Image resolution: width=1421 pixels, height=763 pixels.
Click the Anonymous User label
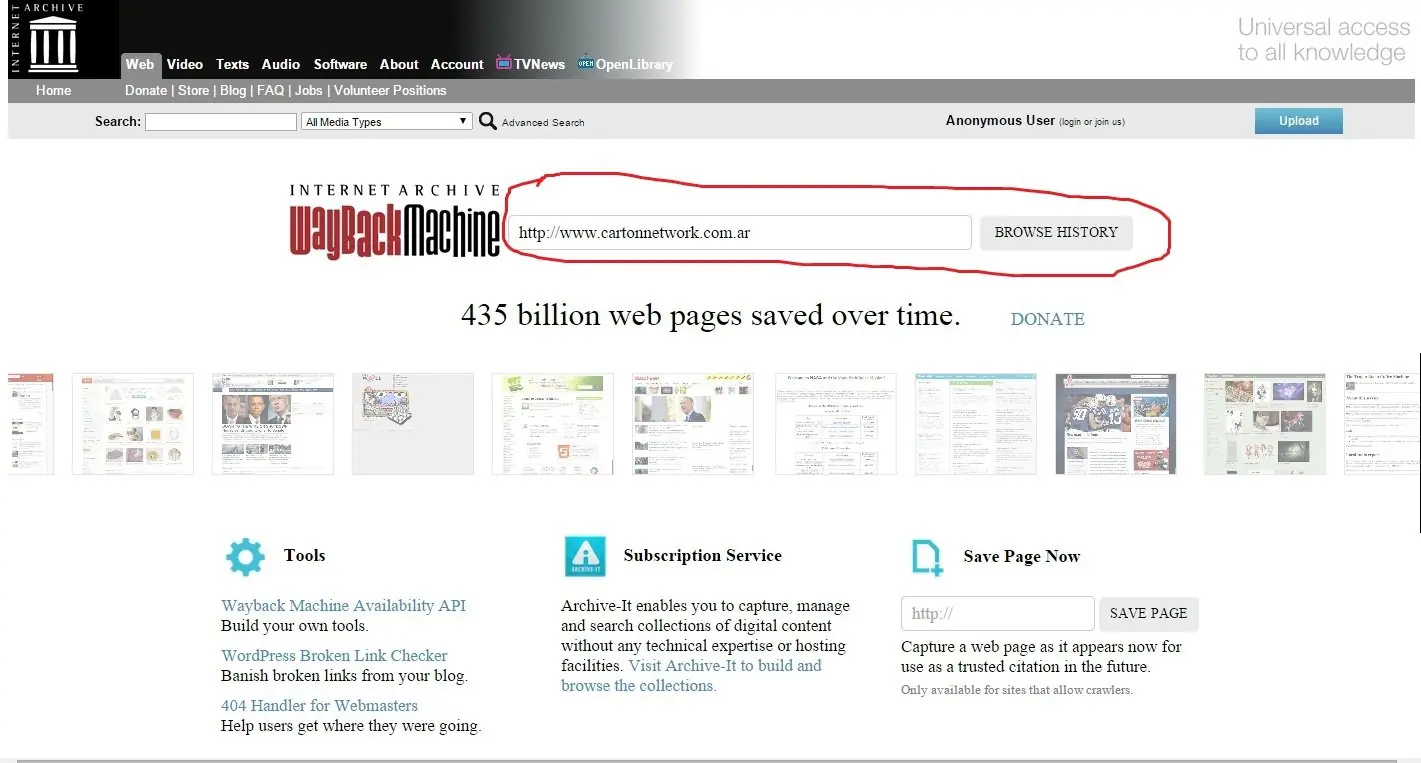coord(1000,121)
